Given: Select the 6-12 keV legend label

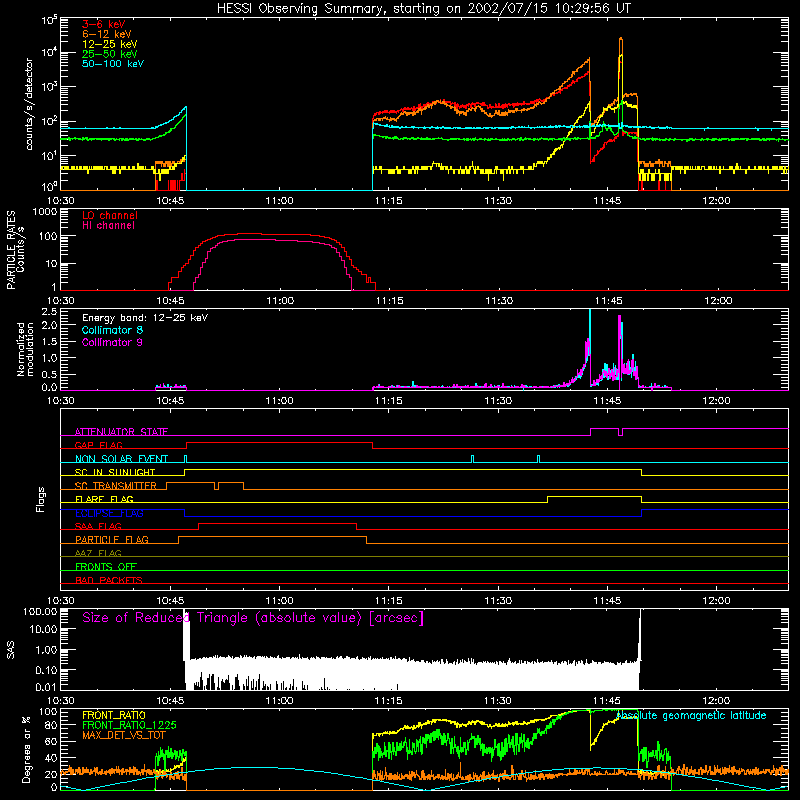Looking at the screenshot, I should (107, 34).
